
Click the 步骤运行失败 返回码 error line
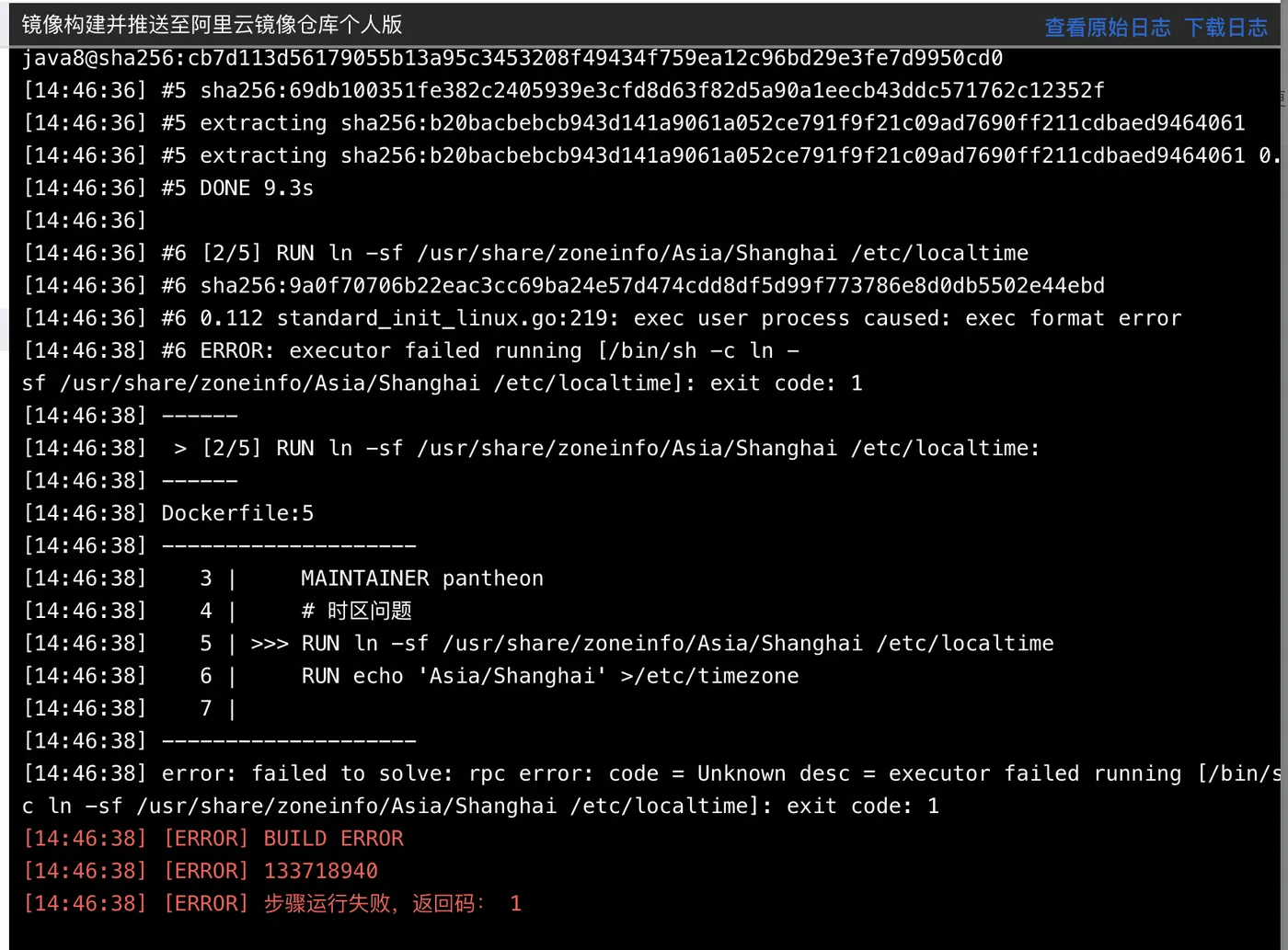[x=272, y=904]
